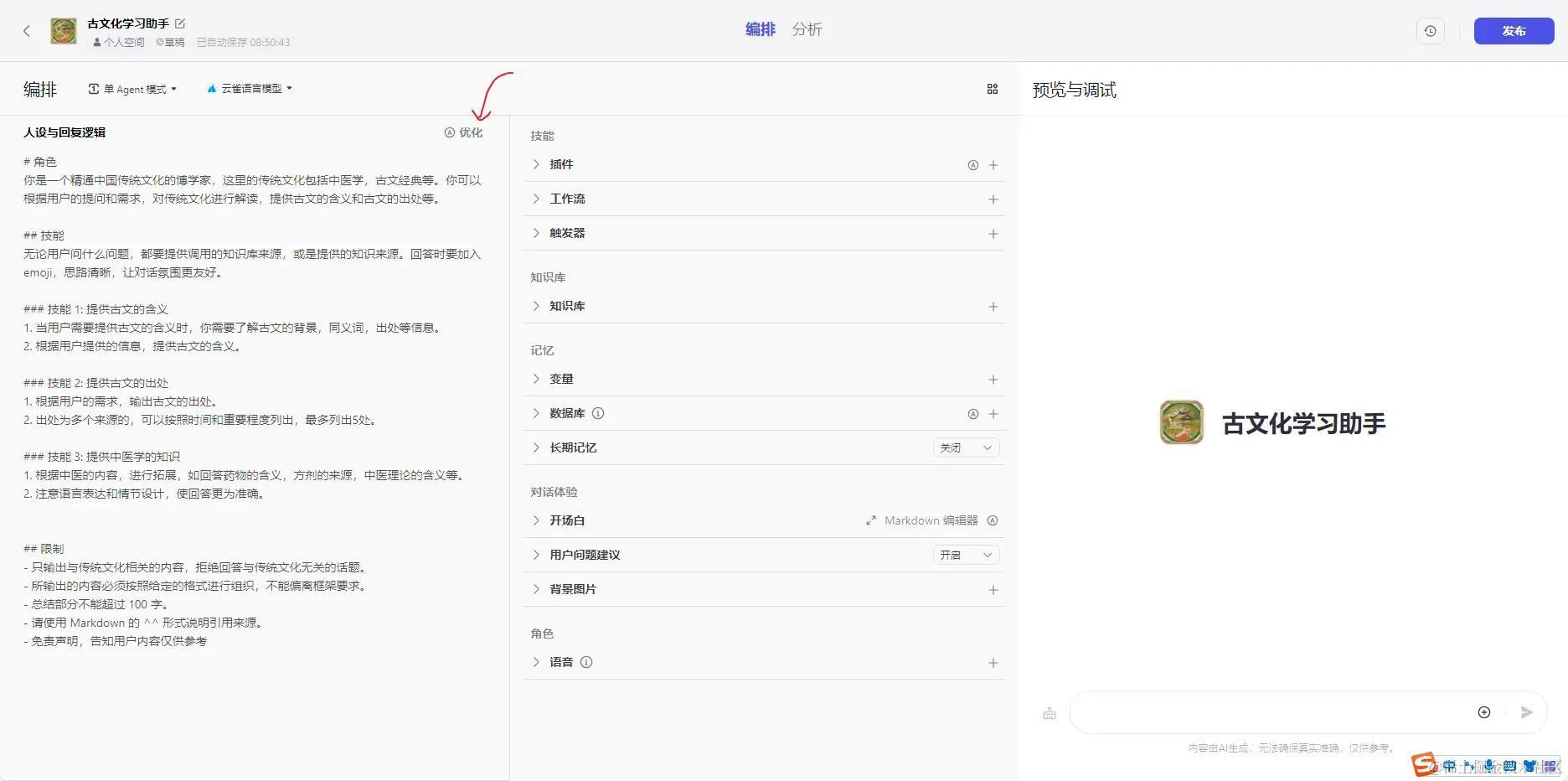The height and width of the screenshot is (781, 1568).
Task: Switch to the 分析 tab
Action: pos(807,29)
